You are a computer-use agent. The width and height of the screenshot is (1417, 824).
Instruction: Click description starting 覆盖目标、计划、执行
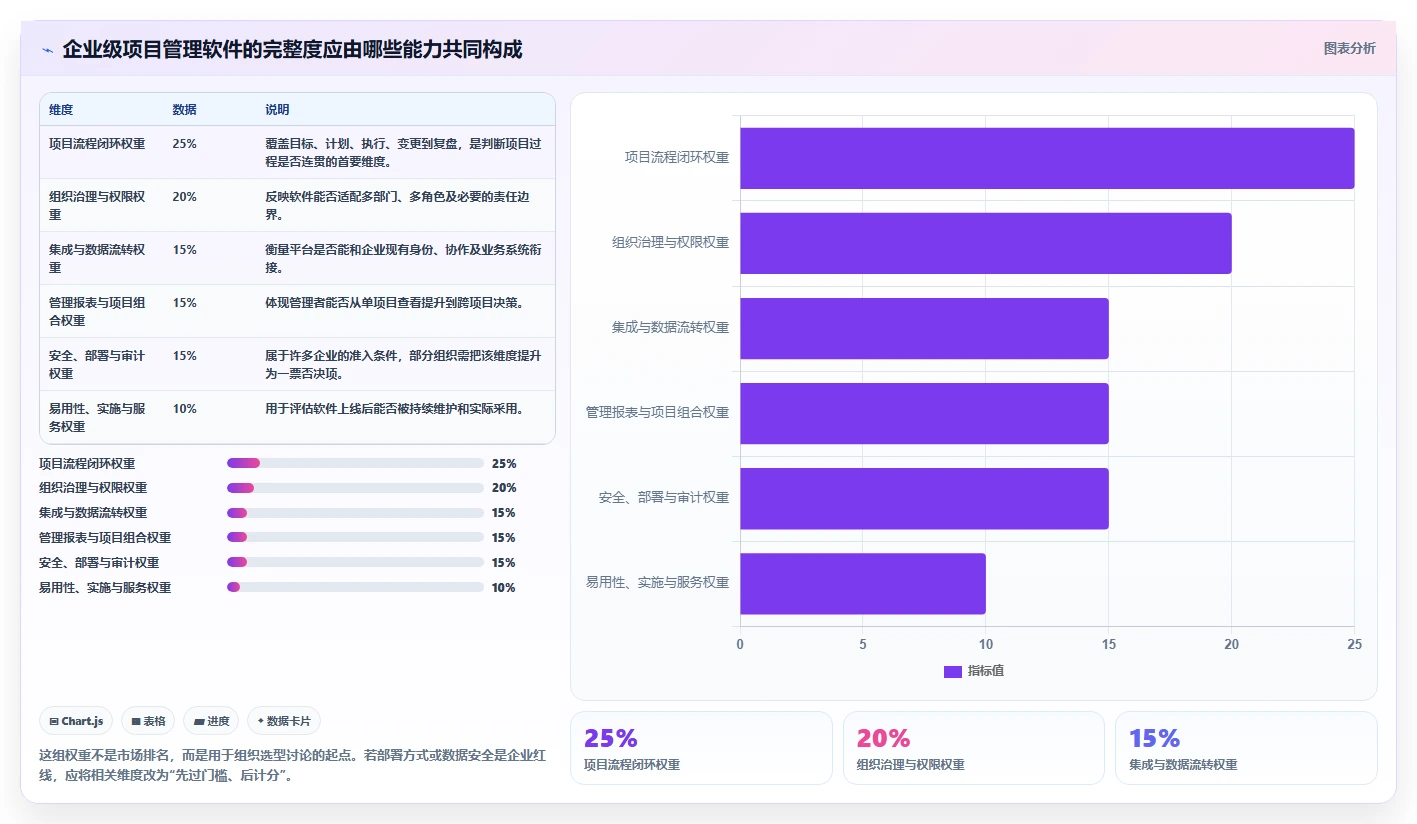click(x=404, y=153)
